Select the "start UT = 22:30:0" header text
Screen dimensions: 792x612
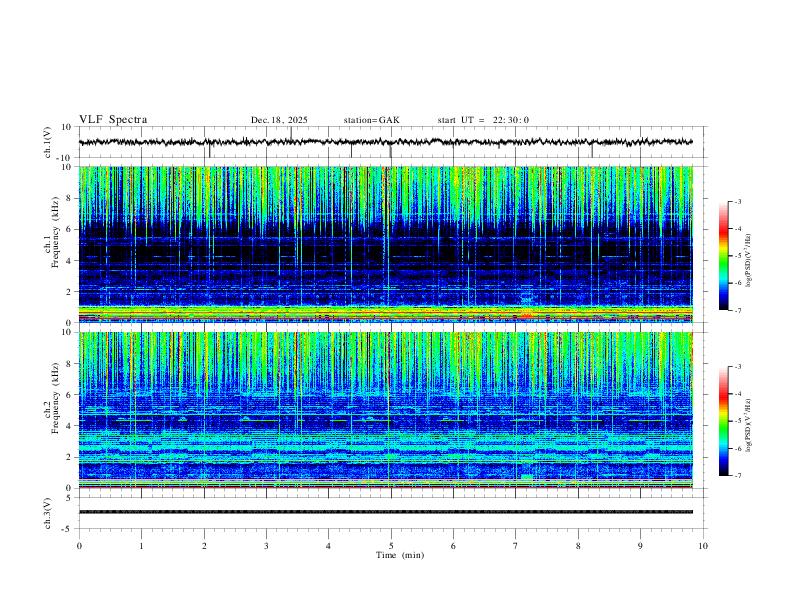pos(483,120)
